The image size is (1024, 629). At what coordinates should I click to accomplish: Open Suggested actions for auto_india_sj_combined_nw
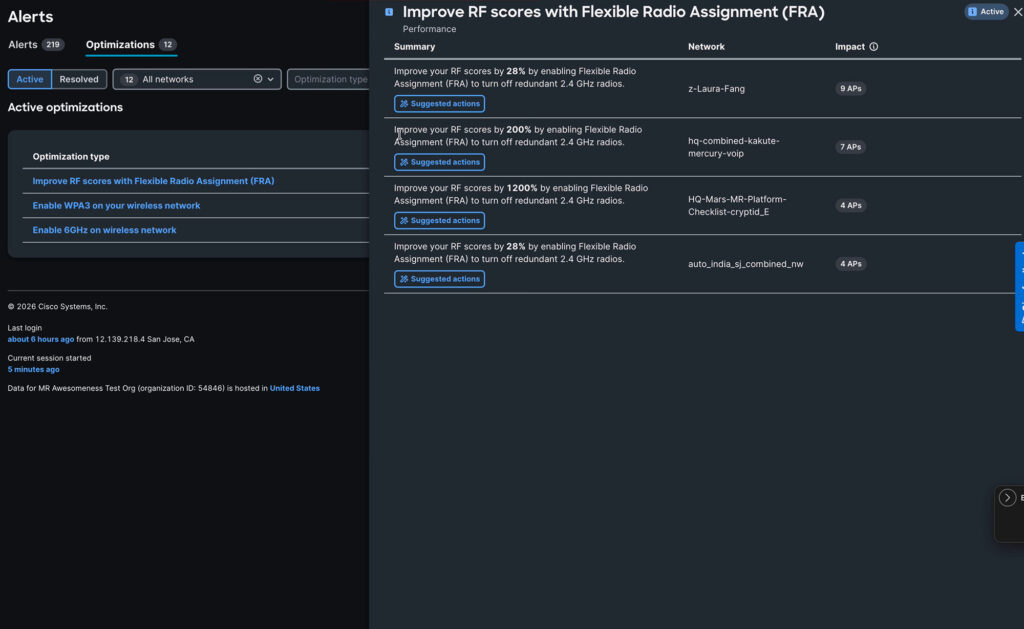coord(439,279)
